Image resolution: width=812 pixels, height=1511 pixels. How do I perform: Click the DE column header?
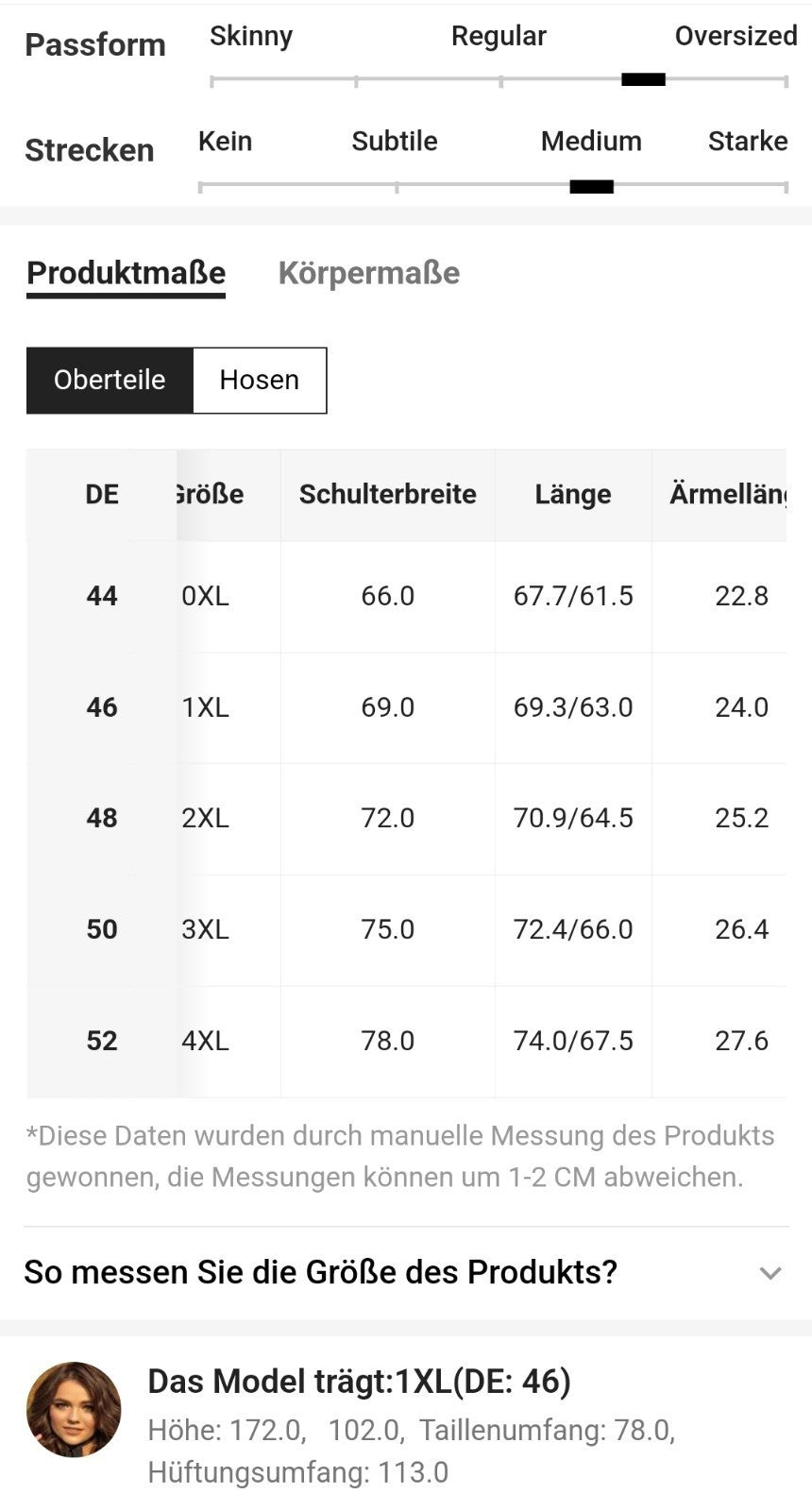(102, 494)
